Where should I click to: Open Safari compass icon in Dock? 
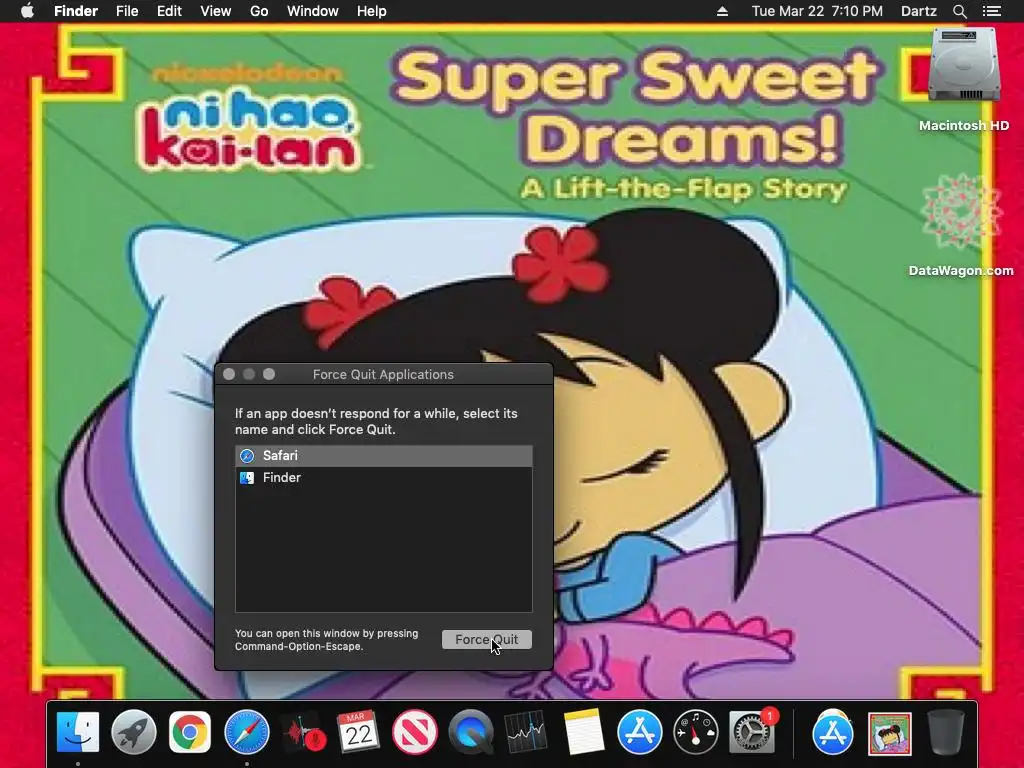[247, 732]
